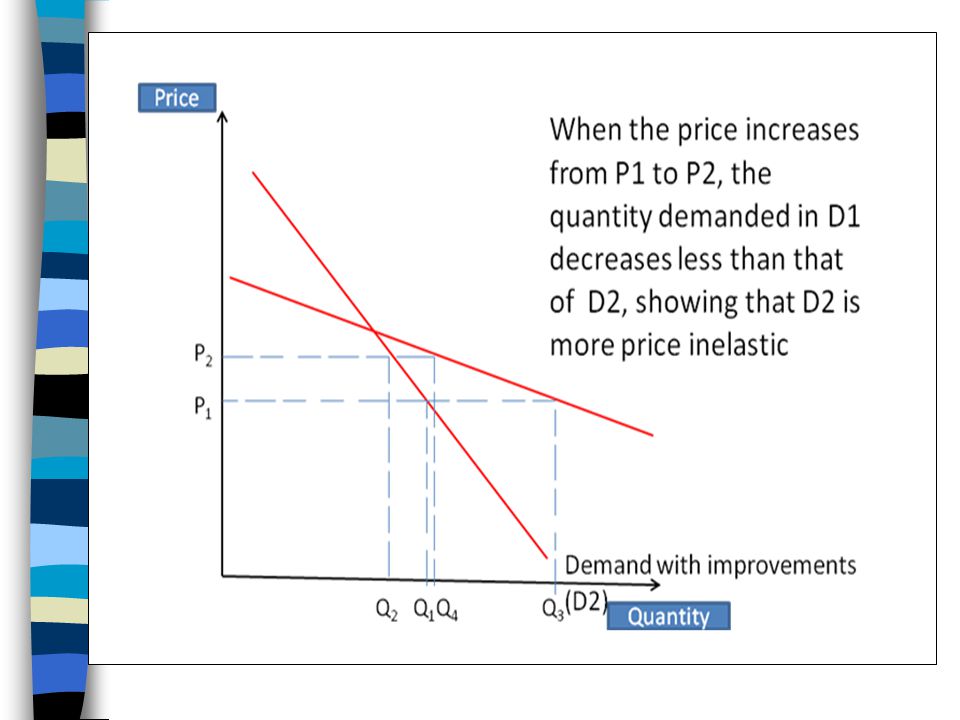
Task: Click the Q3 quantity axis label
Action: click(553, 609)
